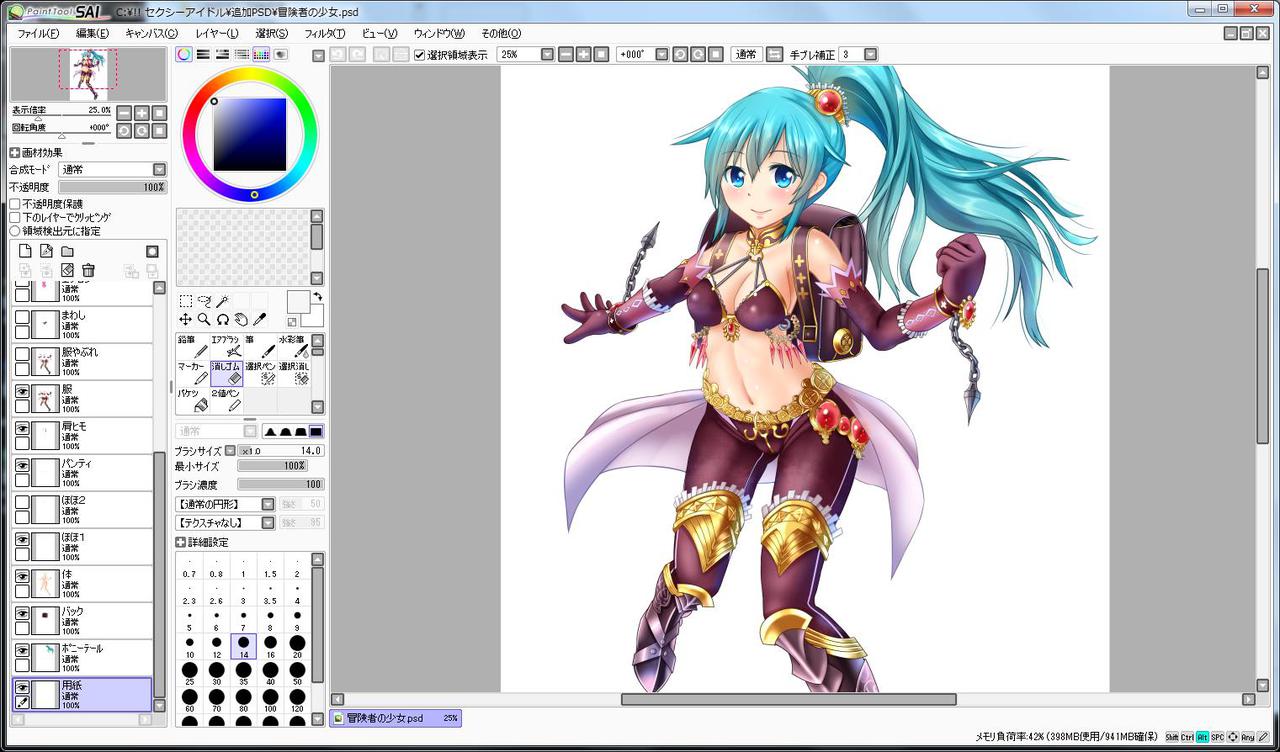Image resolution: width=1280 pixels, height=752 pixels.
Task: Toggle the scratchpad panel
Action: (280, 55)
